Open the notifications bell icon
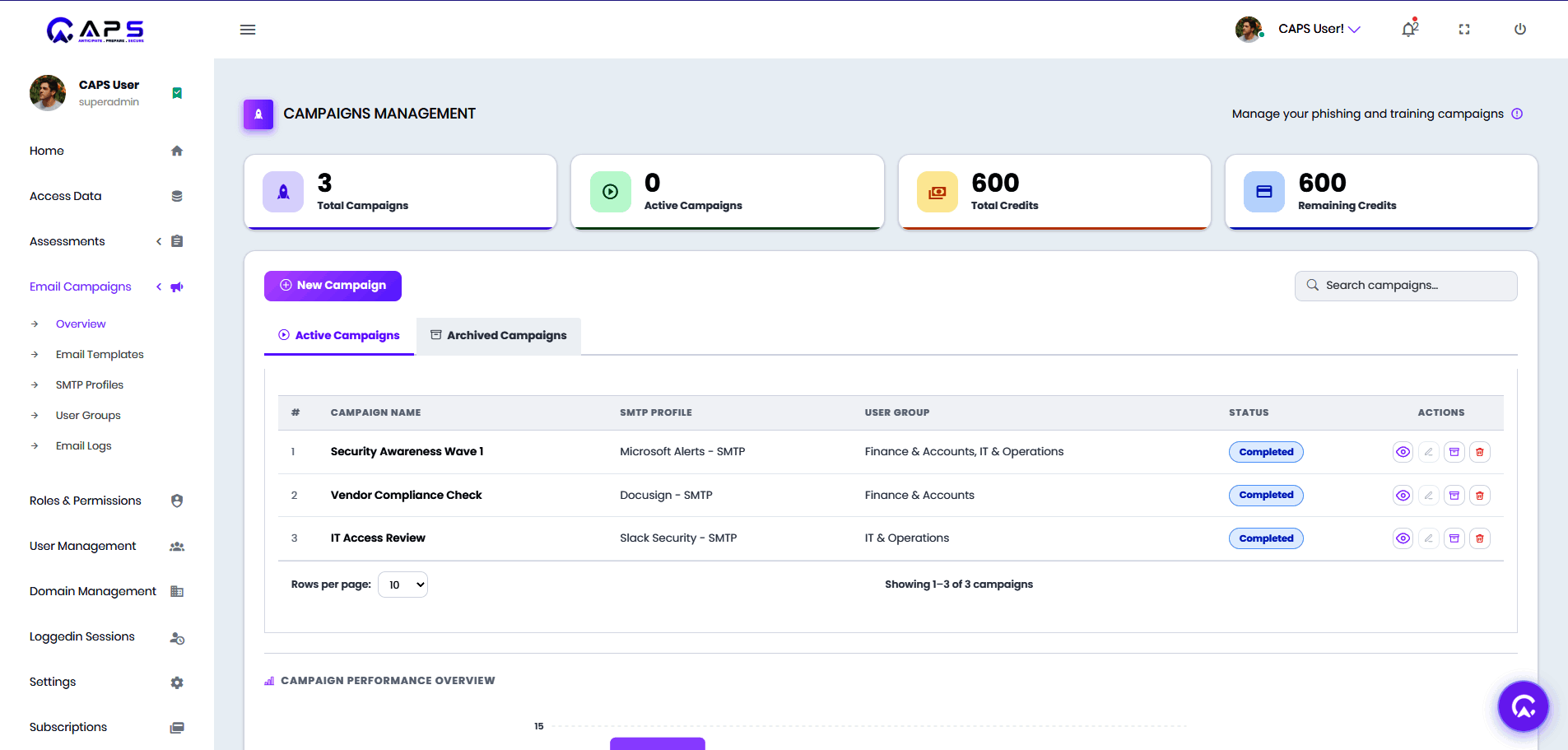The image size is (1568, 750). point(1409,29)
